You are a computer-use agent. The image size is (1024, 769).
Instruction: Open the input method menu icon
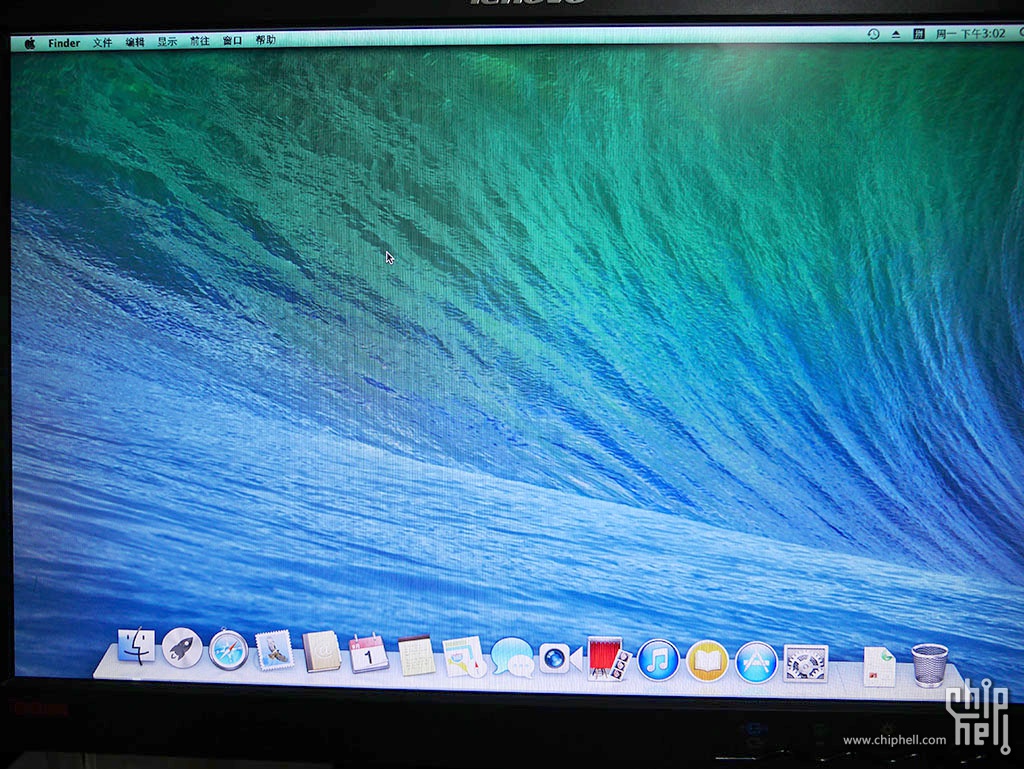coord(918,33)
